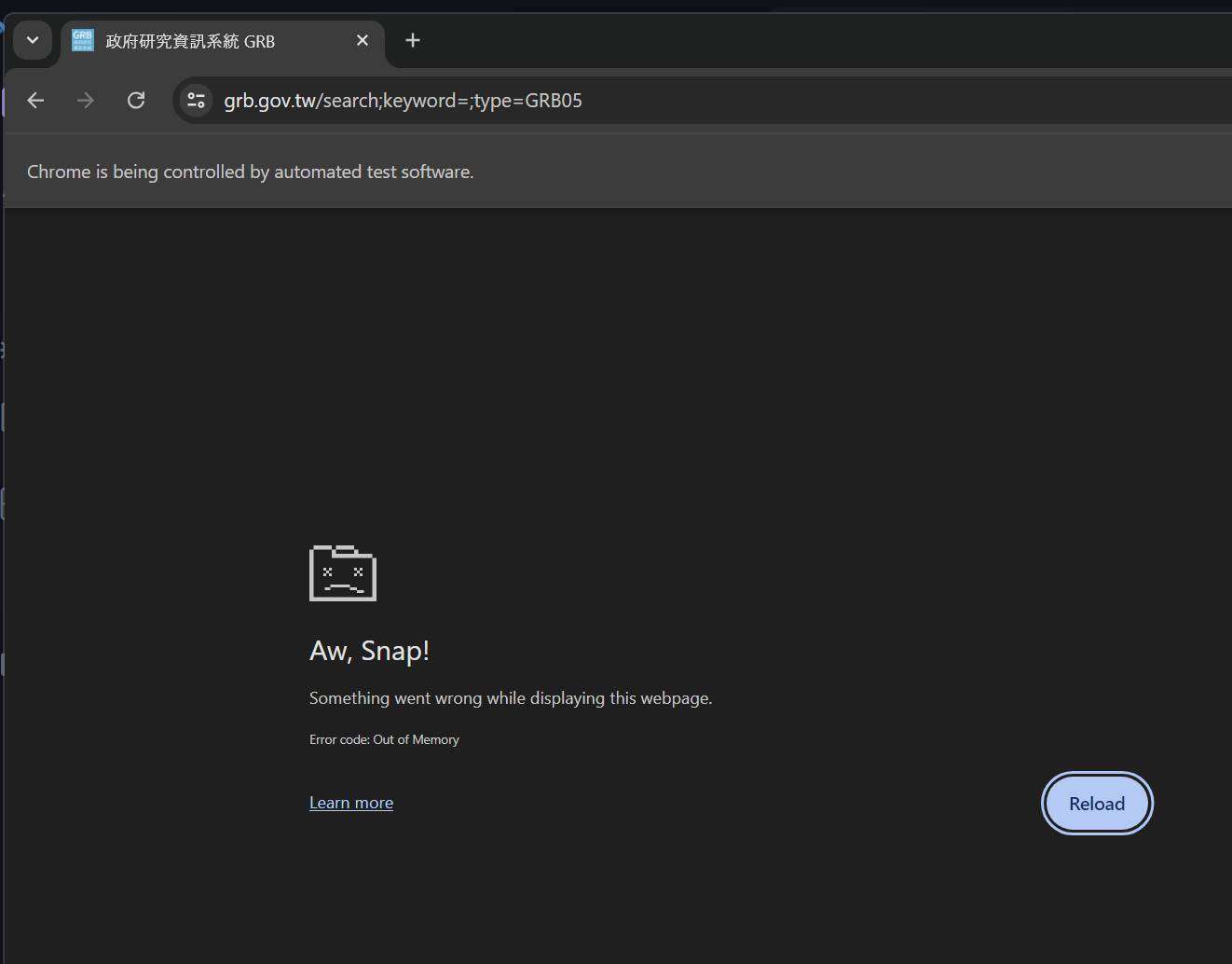Click the forward navigation arrow

(86, 101)
